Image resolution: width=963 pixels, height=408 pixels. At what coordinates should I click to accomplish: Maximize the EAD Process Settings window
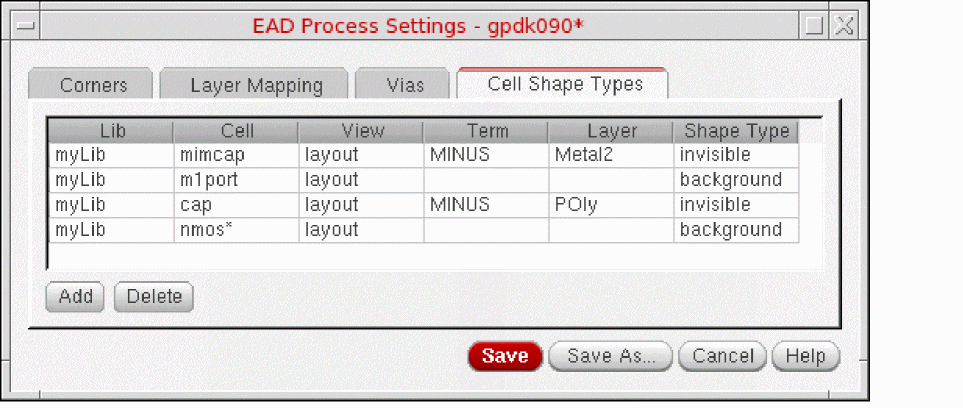[x=814, y=25]
